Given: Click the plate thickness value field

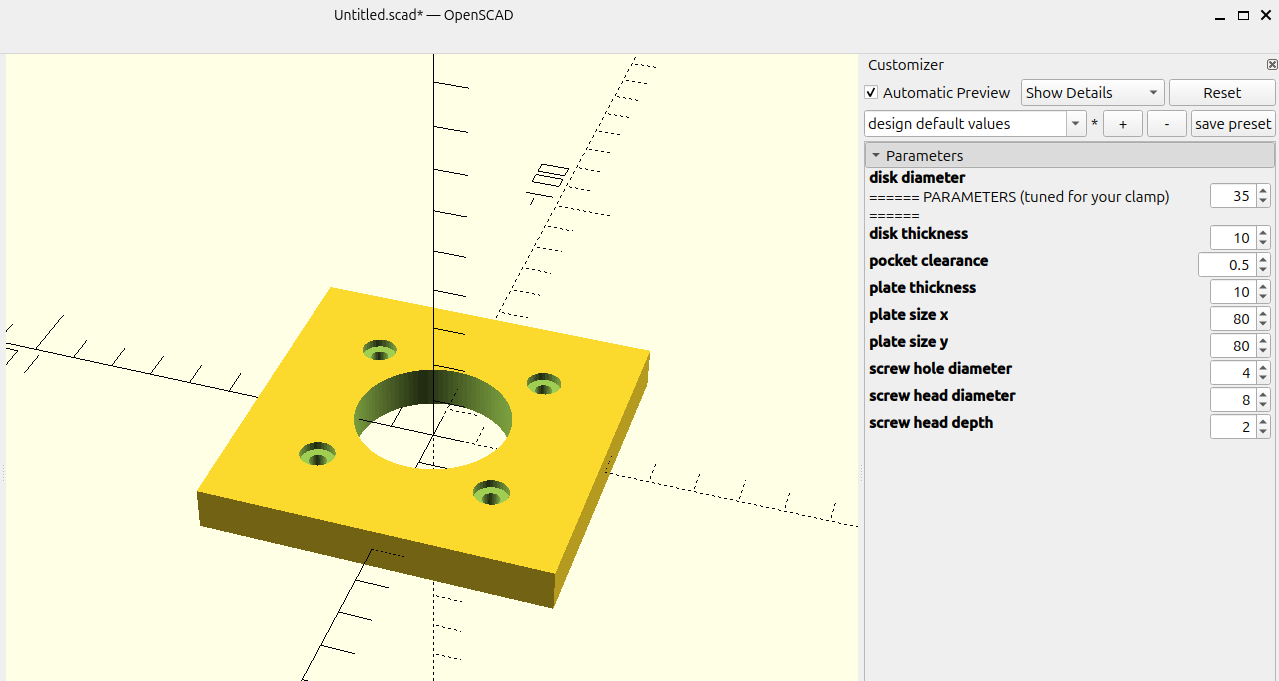Looking at the screenshot, I should click(x=1233, y=292).
